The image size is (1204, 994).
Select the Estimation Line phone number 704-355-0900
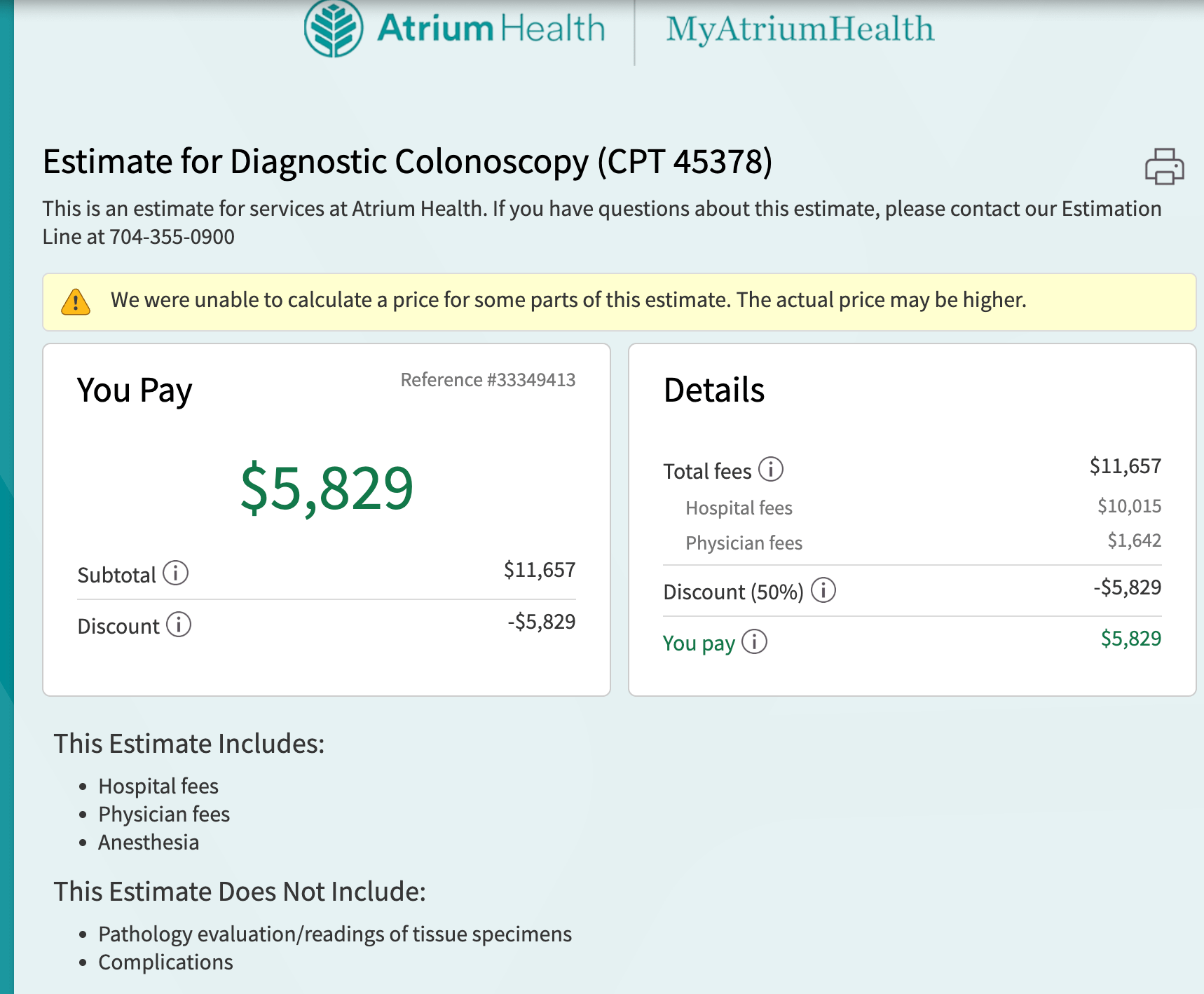click(172, 237)
